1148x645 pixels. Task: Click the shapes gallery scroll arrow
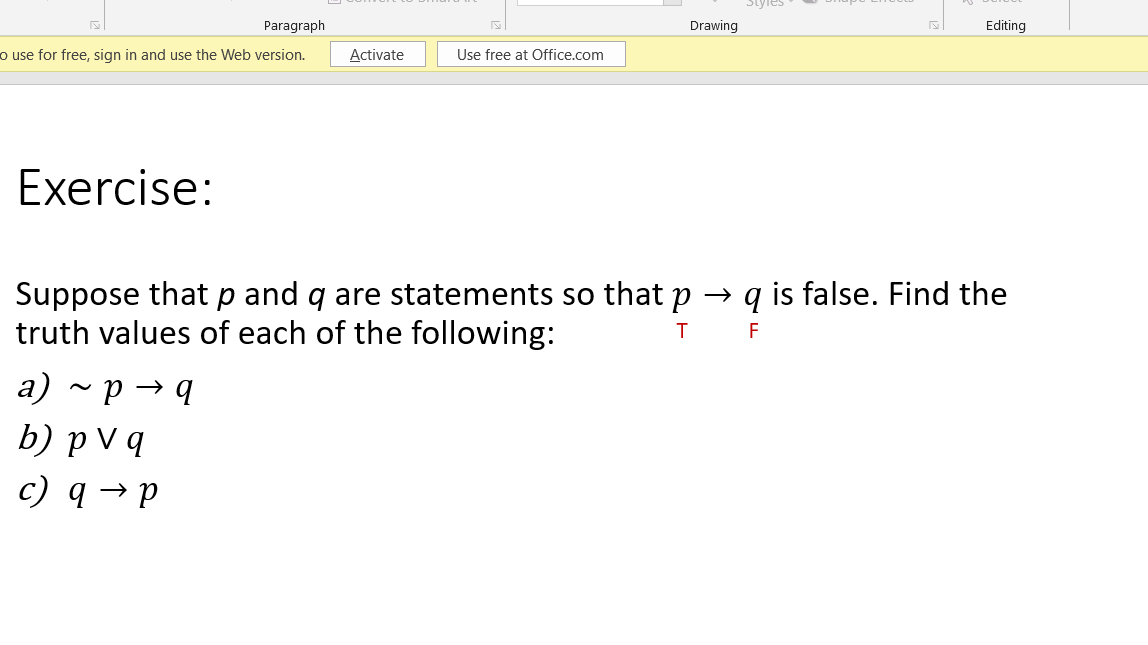674,2
